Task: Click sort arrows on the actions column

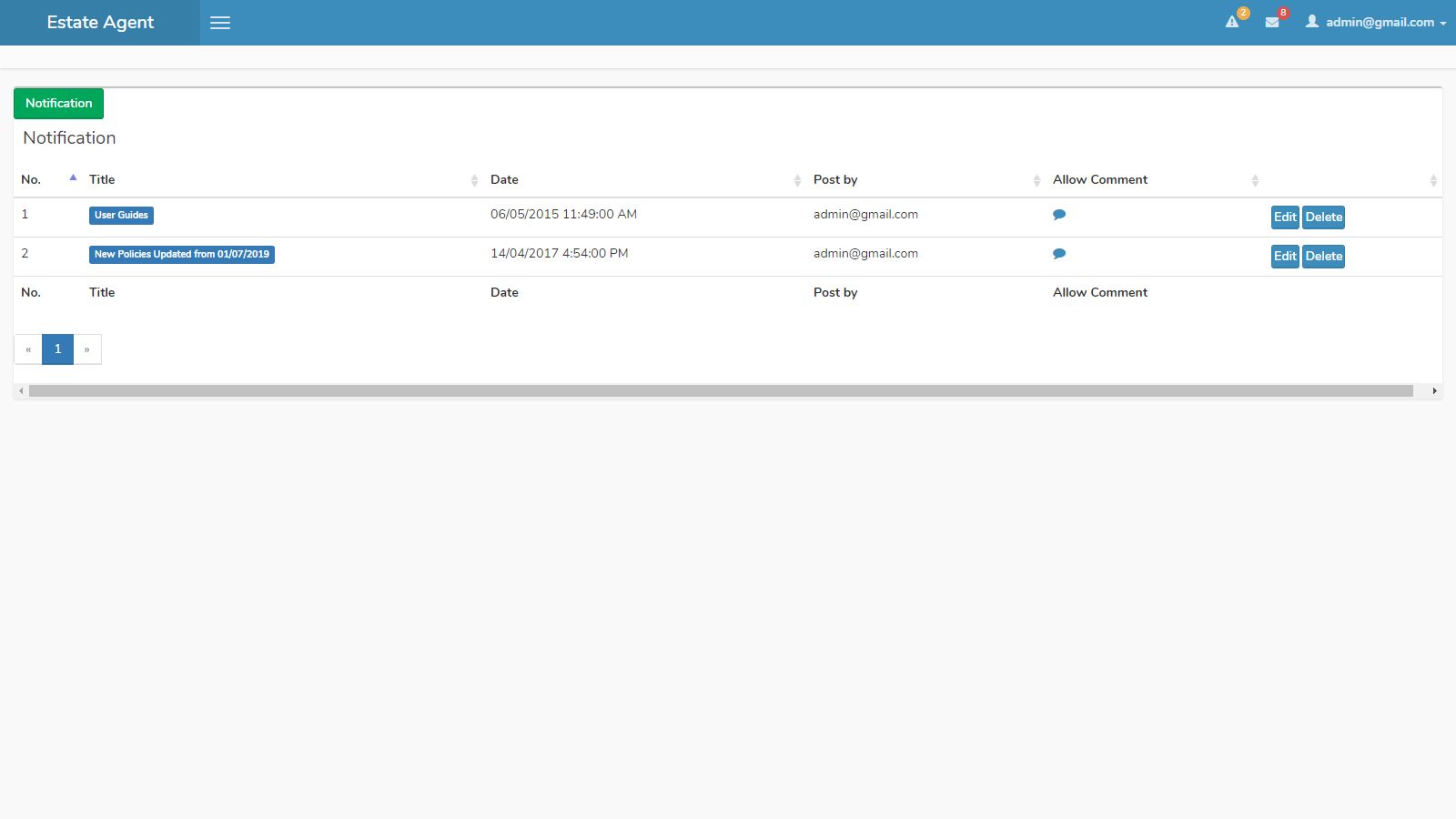Action: tap(1433, 180)
